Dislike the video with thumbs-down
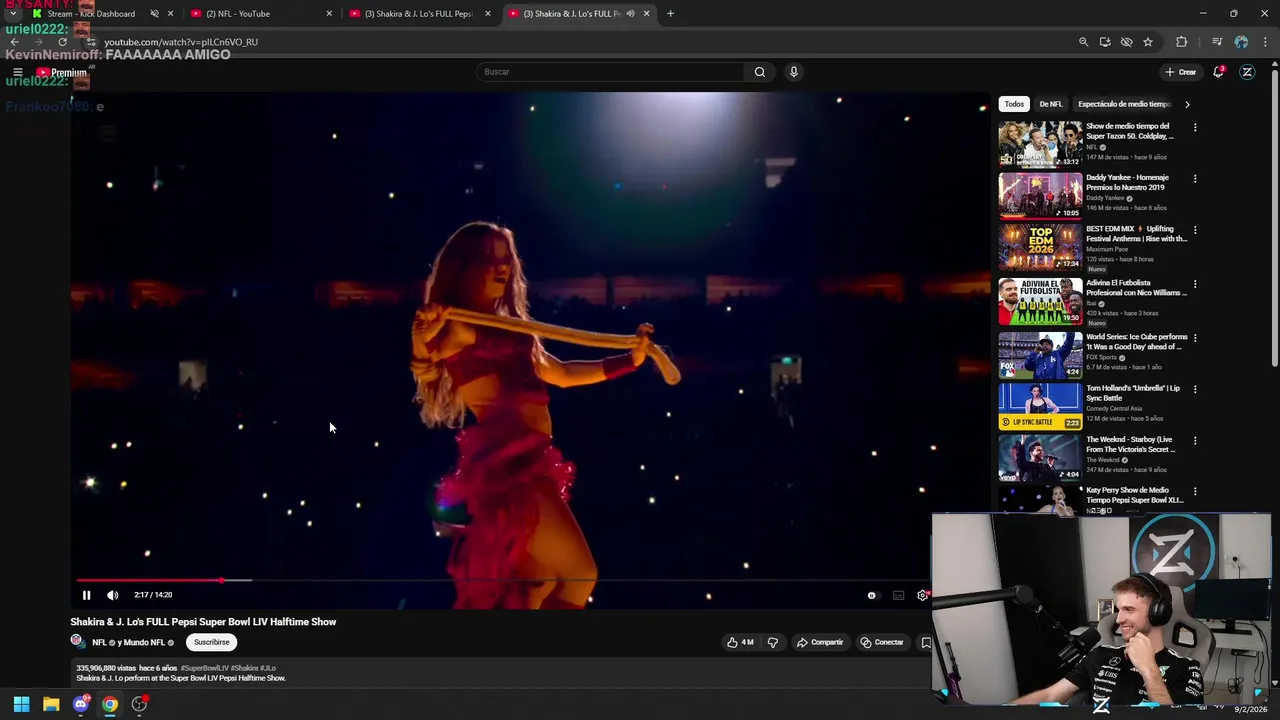This screenshot has width=1280, height=720. (772, 642)
